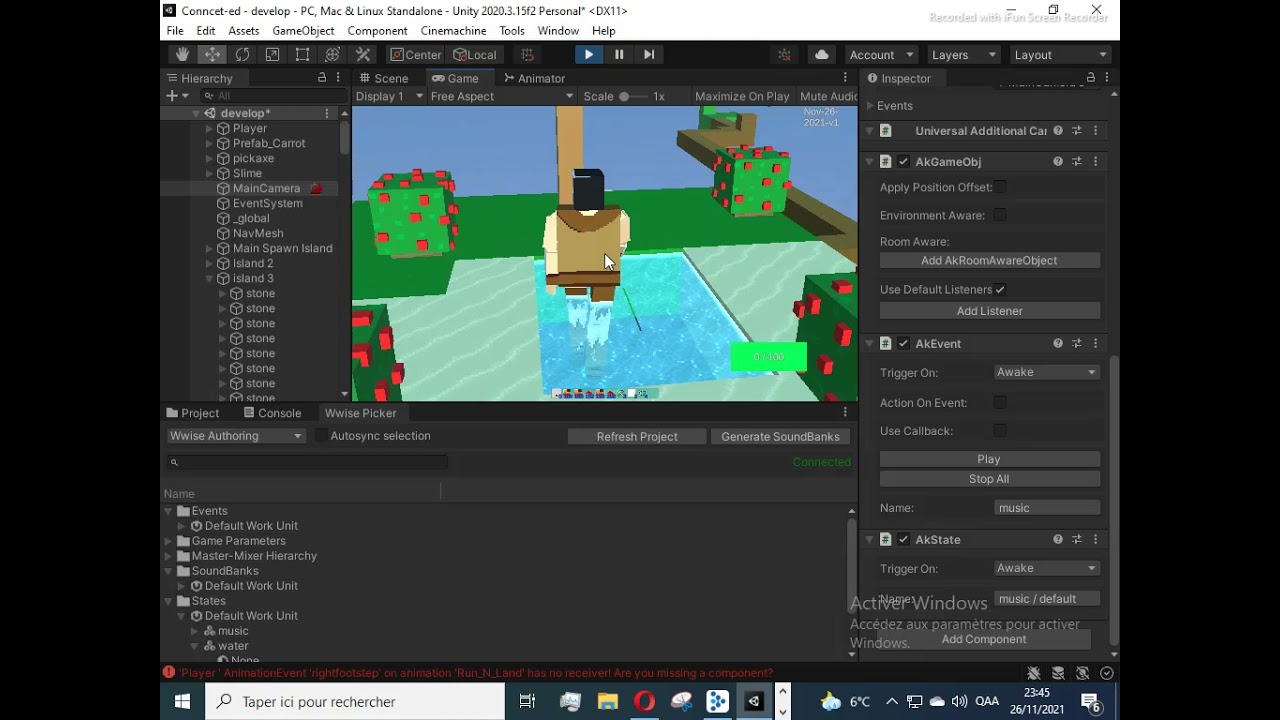The image size is (1280, 720).
Task: Open the Free Aspect dropdown
Action: (x=502, y=96)
